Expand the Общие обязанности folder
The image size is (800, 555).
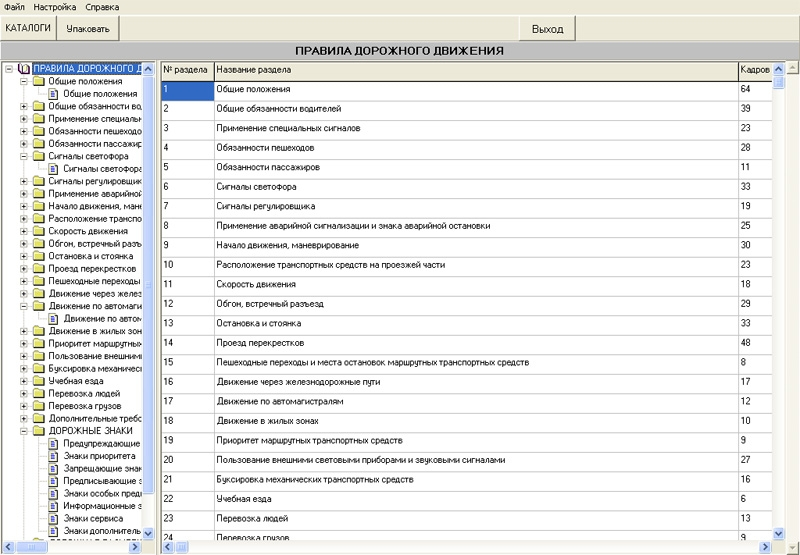(x=23, y=106)
